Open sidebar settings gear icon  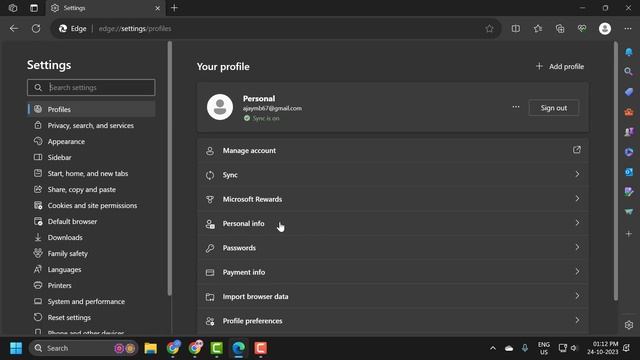tap(629, 325)
